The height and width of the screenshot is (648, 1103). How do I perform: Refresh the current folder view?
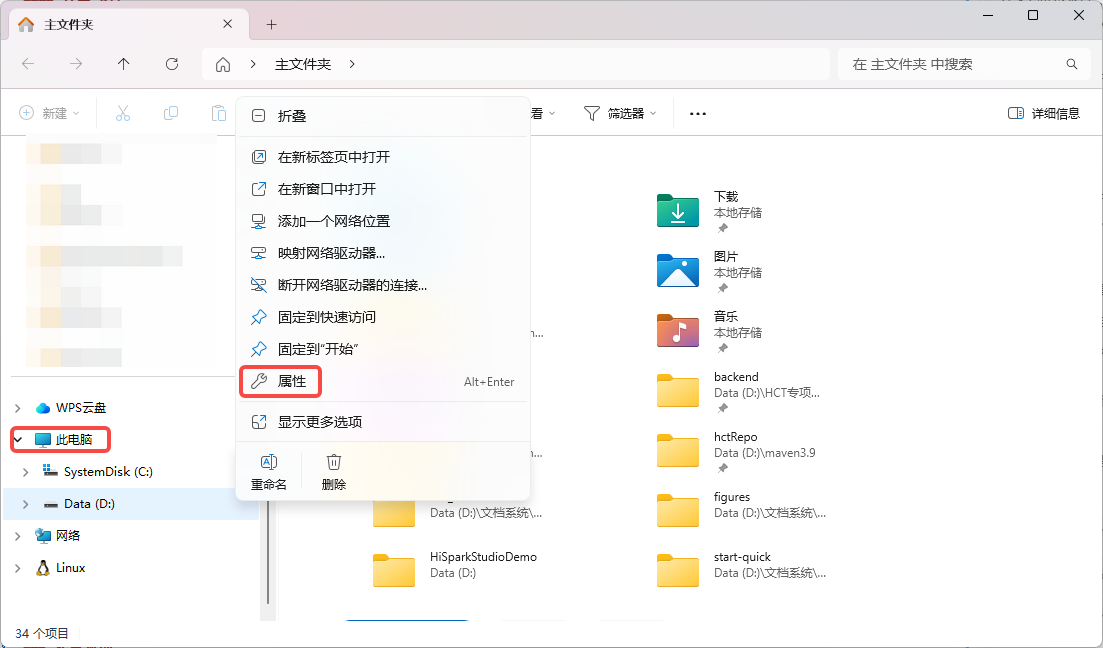coord(172,64)
